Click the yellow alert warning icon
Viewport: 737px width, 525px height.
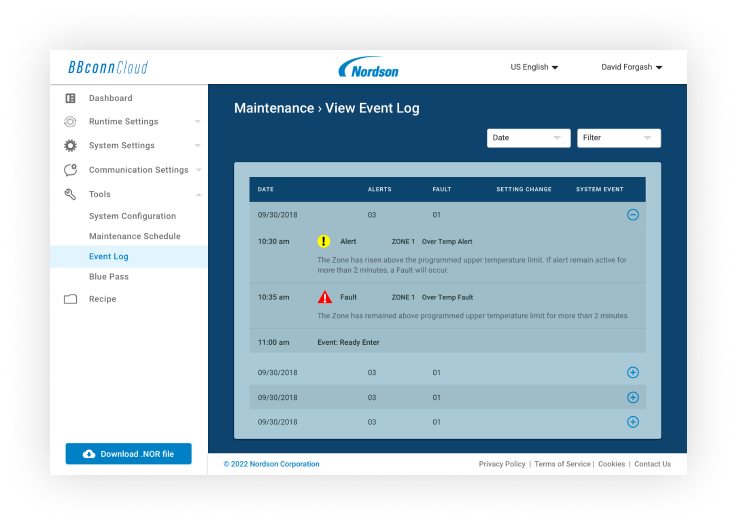click(323, 241)
